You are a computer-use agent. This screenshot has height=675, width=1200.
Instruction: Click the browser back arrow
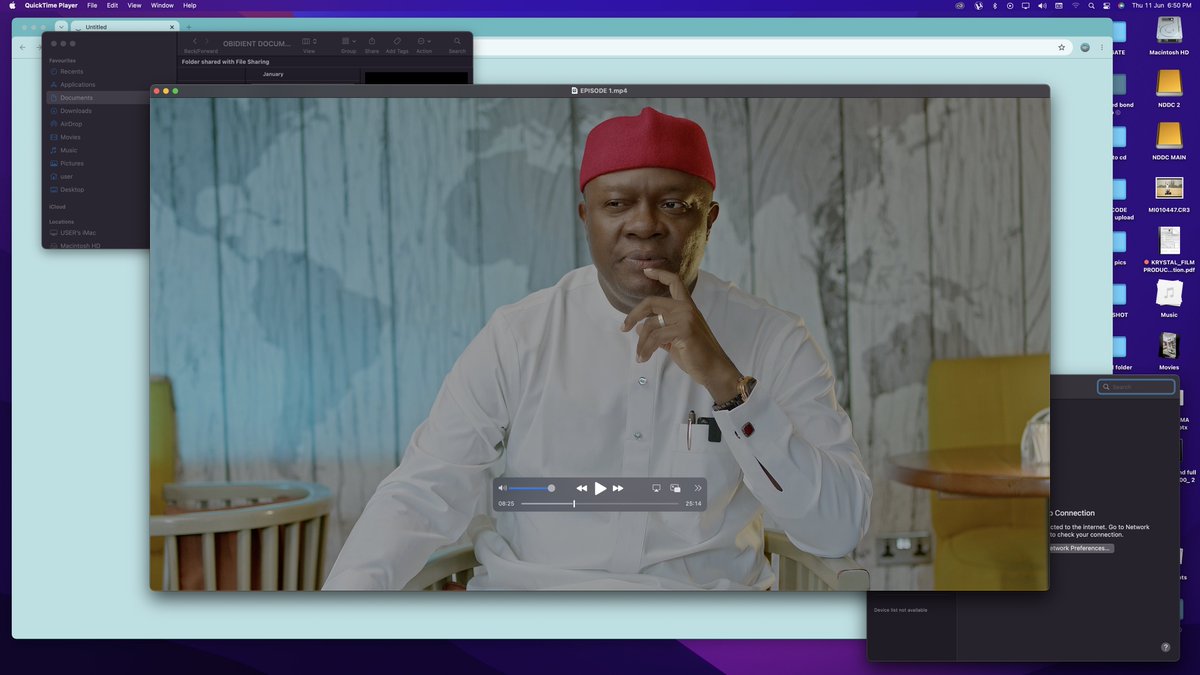[x=24, y=47]
